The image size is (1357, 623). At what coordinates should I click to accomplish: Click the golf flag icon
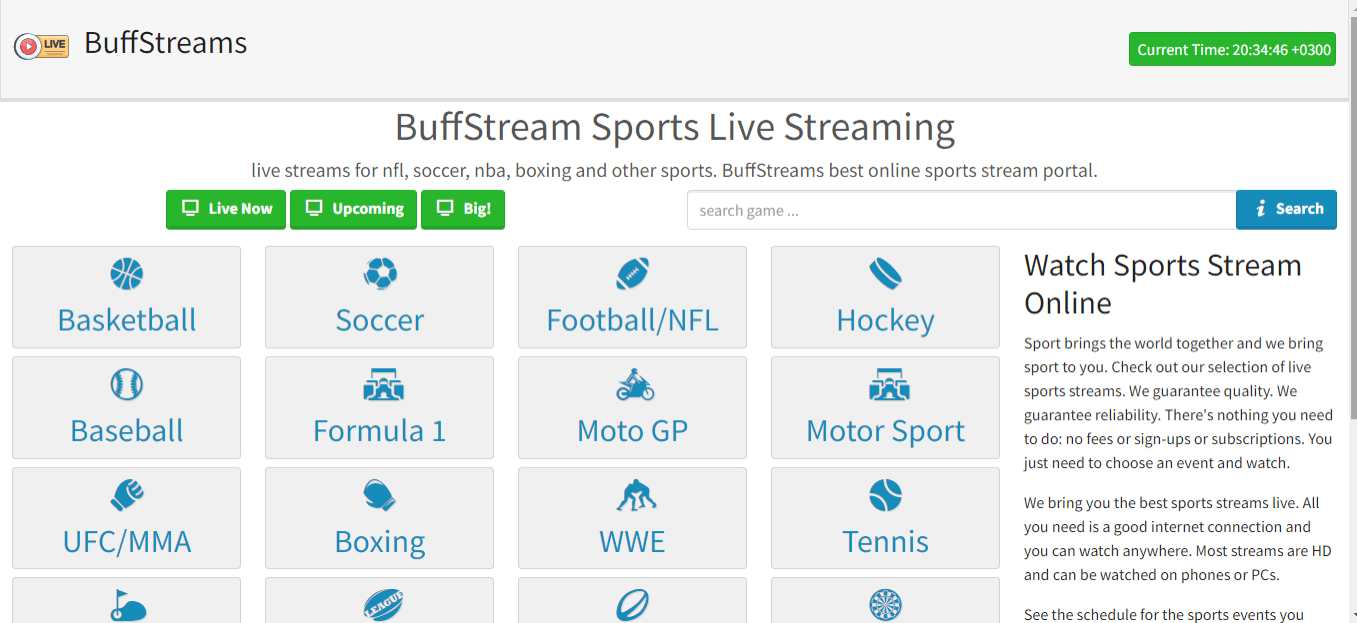click(x=127, y=605)
